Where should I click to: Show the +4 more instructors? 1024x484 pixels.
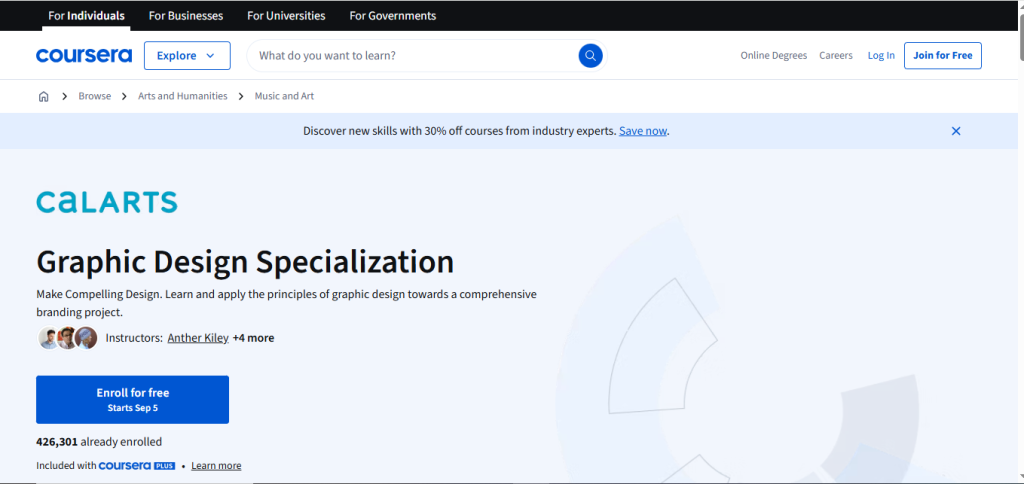point(253,338)
